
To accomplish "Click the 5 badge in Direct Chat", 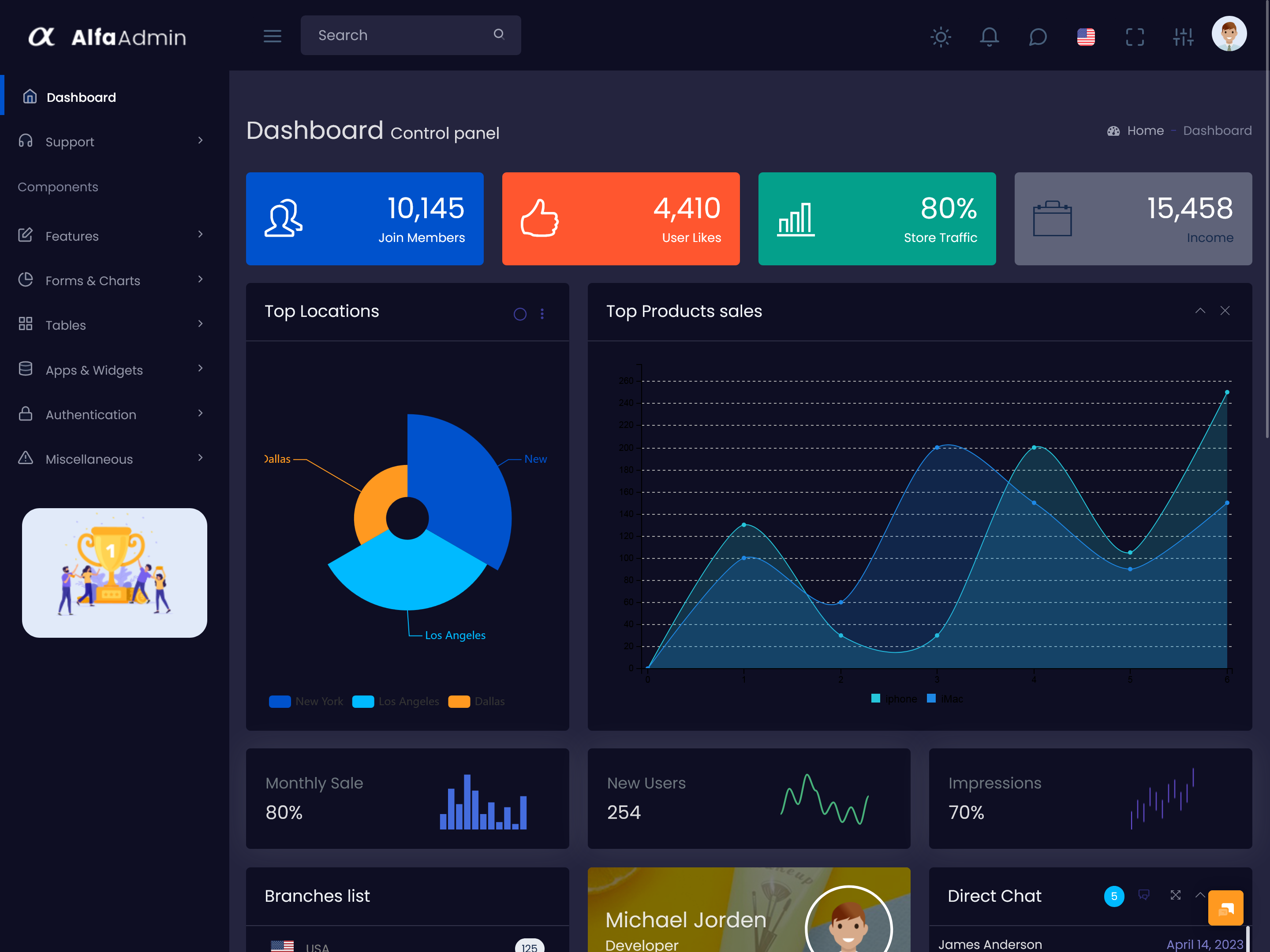I will (x=1114, y=896).
